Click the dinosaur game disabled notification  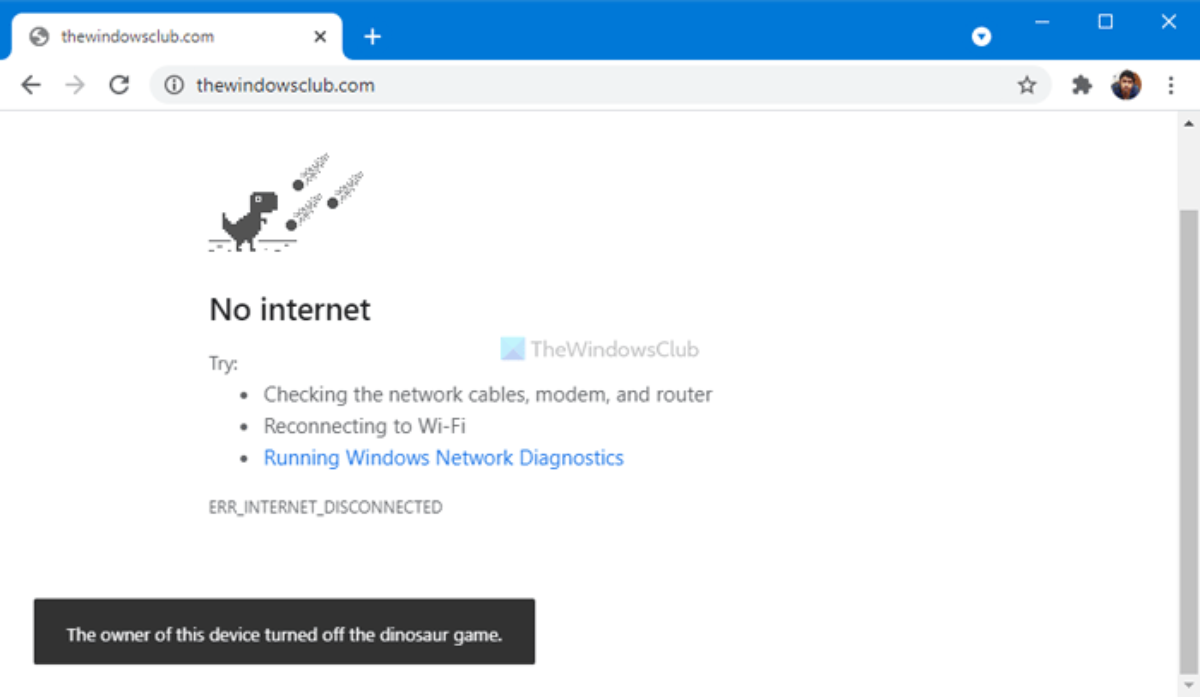284,632
